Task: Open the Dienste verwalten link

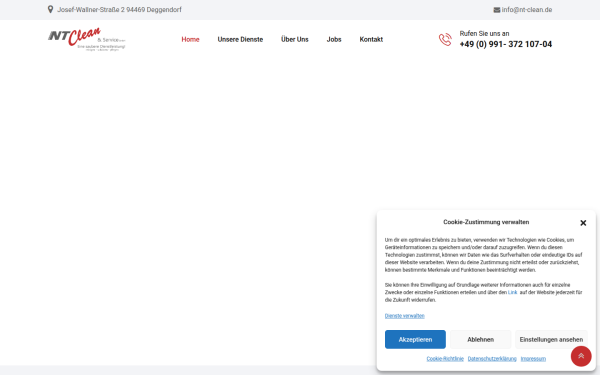Action: tap(404, 316)
